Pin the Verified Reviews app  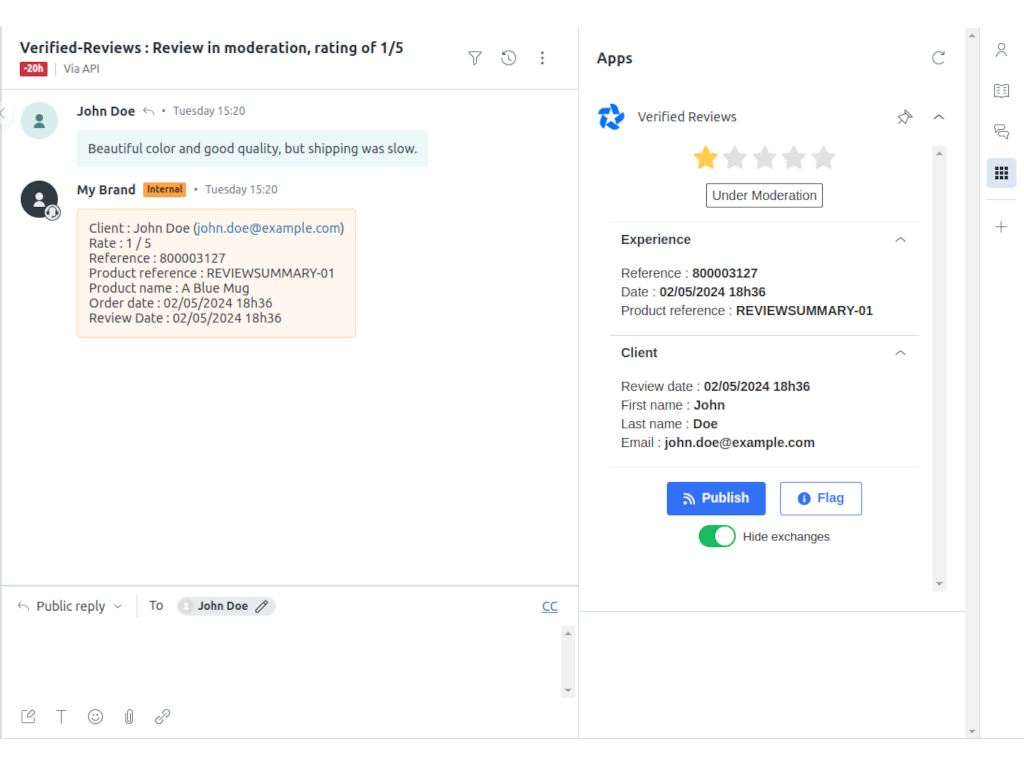point(904,117)
